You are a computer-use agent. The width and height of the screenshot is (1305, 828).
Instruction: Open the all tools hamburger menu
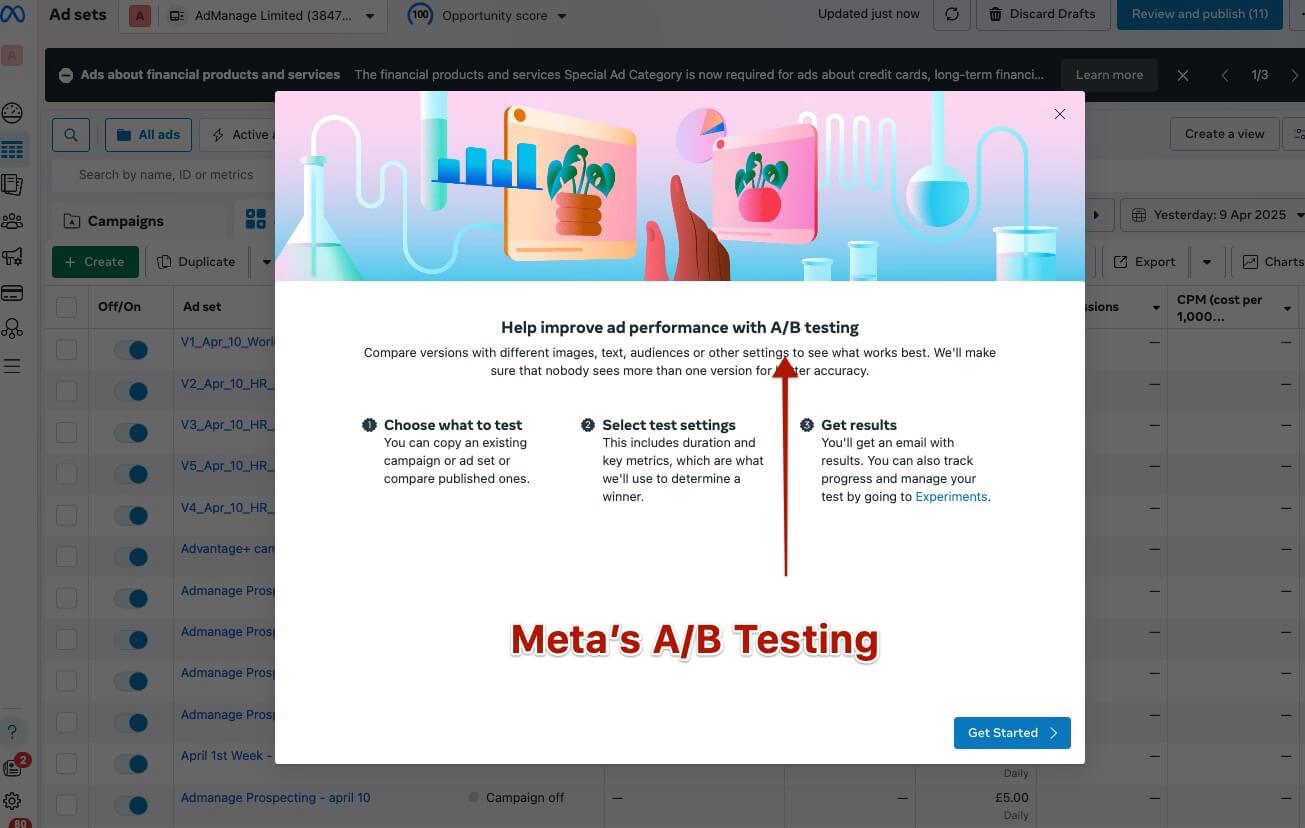[x=12, y=366]
